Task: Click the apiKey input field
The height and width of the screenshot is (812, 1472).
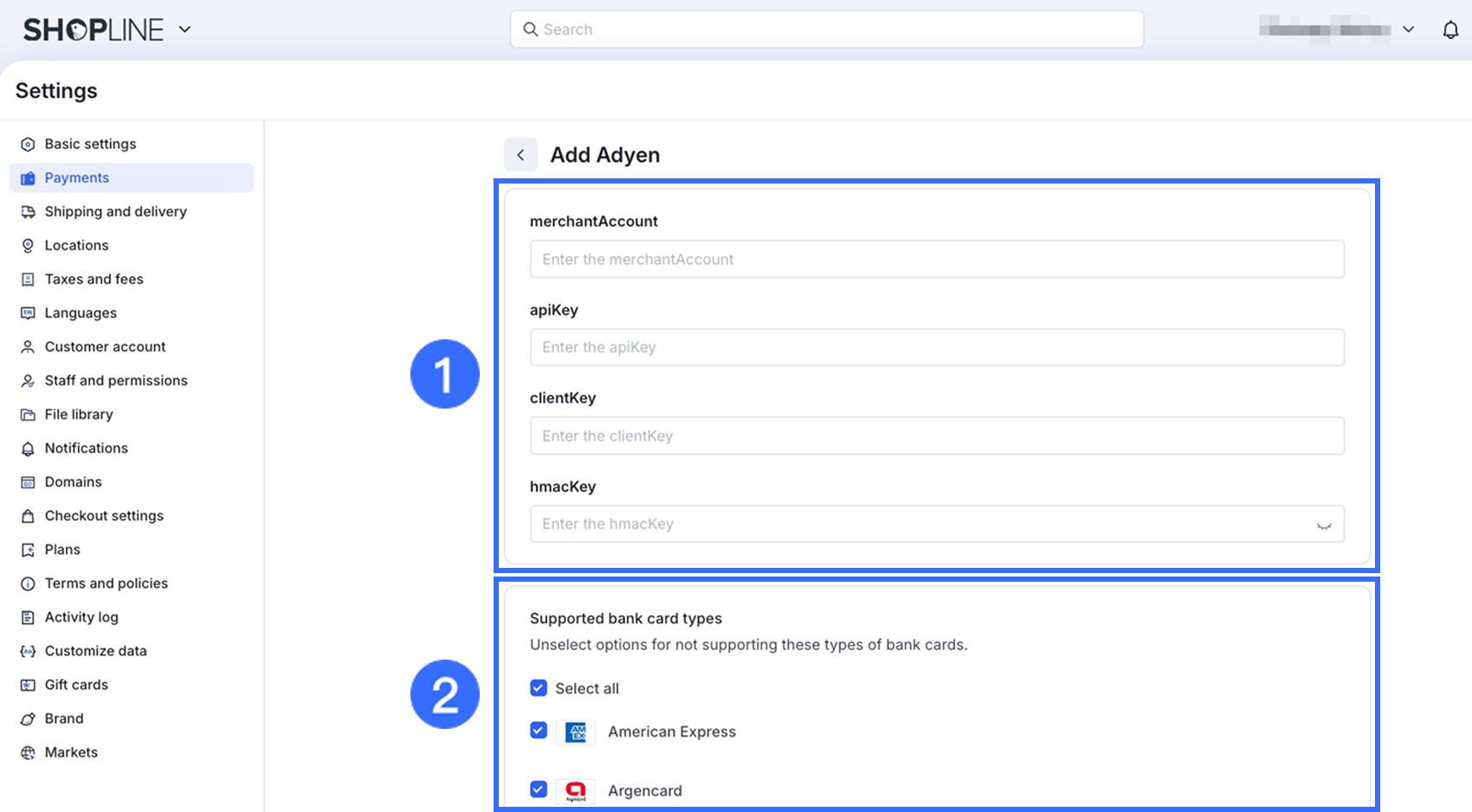Action: click(x=937, y=347)
